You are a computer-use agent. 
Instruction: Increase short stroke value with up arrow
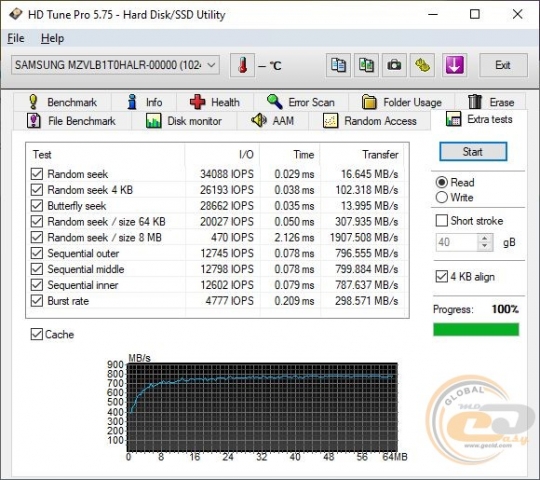[x=485, y=238]
